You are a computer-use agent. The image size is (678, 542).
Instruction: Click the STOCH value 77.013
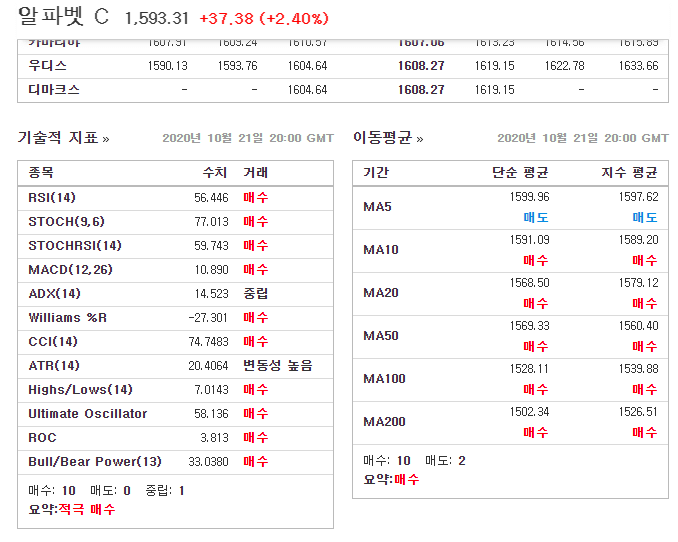[x=211, y=221]
